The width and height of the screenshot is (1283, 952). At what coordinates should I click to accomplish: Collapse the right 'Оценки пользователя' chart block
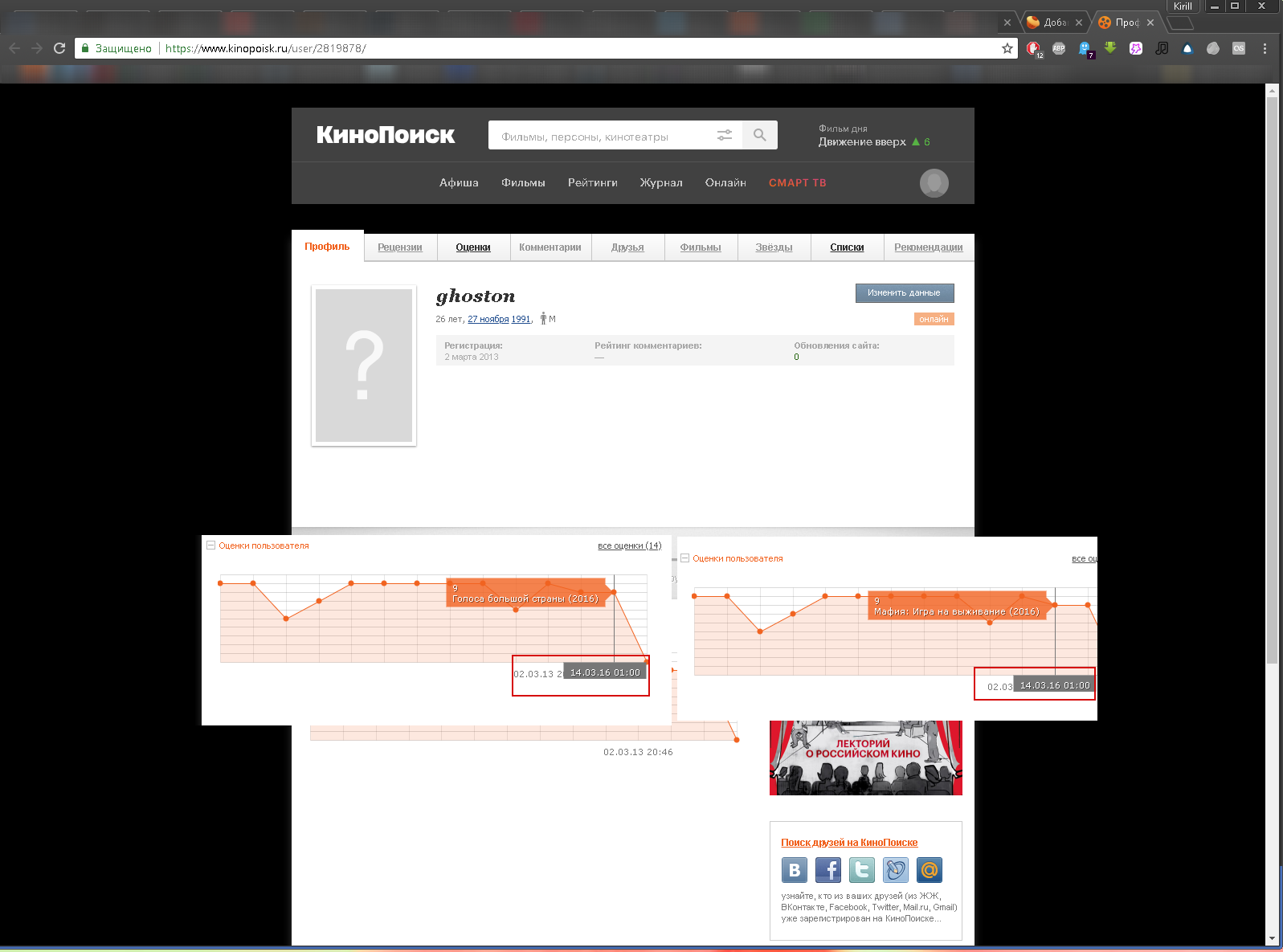point(685,558)
